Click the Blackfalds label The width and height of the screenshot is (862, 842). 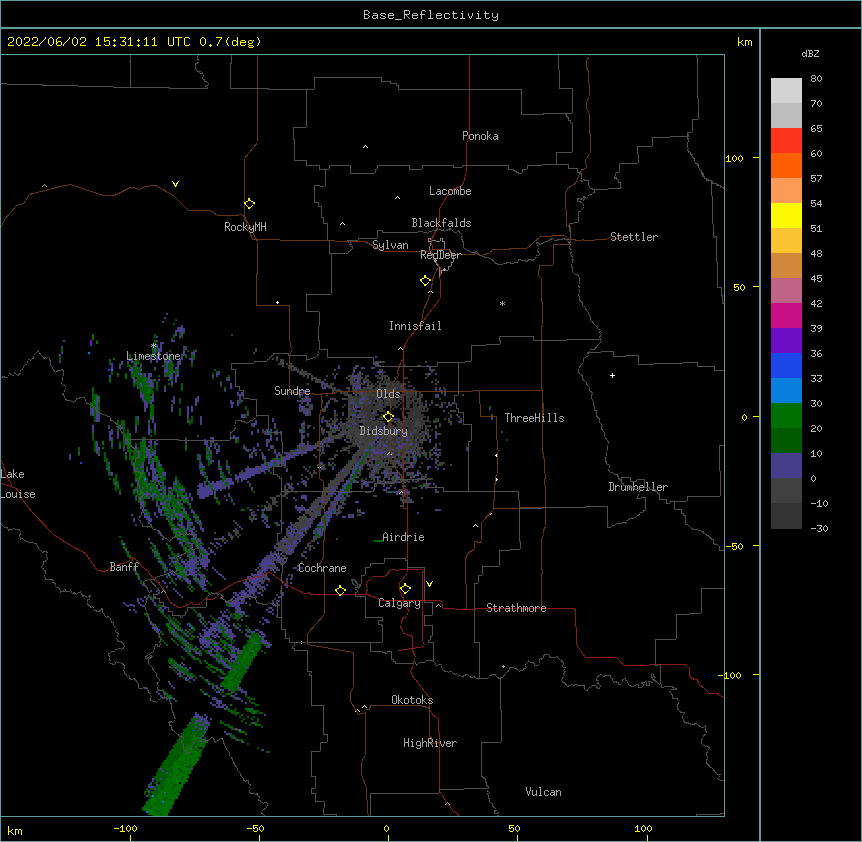(441, 223)
